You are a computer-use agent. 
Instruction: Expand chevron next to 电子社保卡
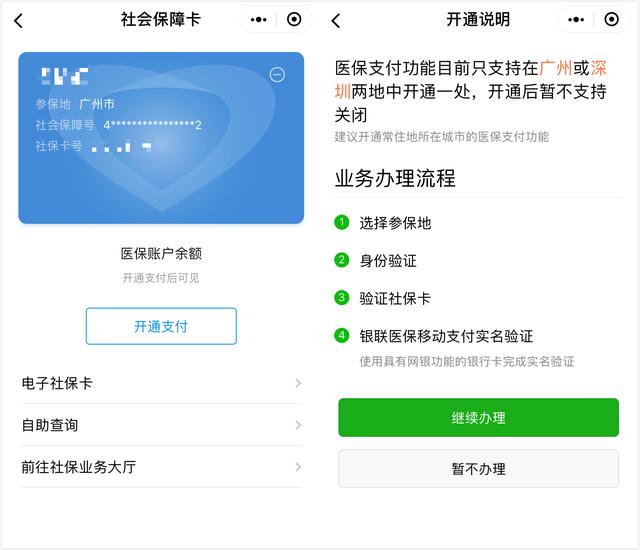click(298, 383)
